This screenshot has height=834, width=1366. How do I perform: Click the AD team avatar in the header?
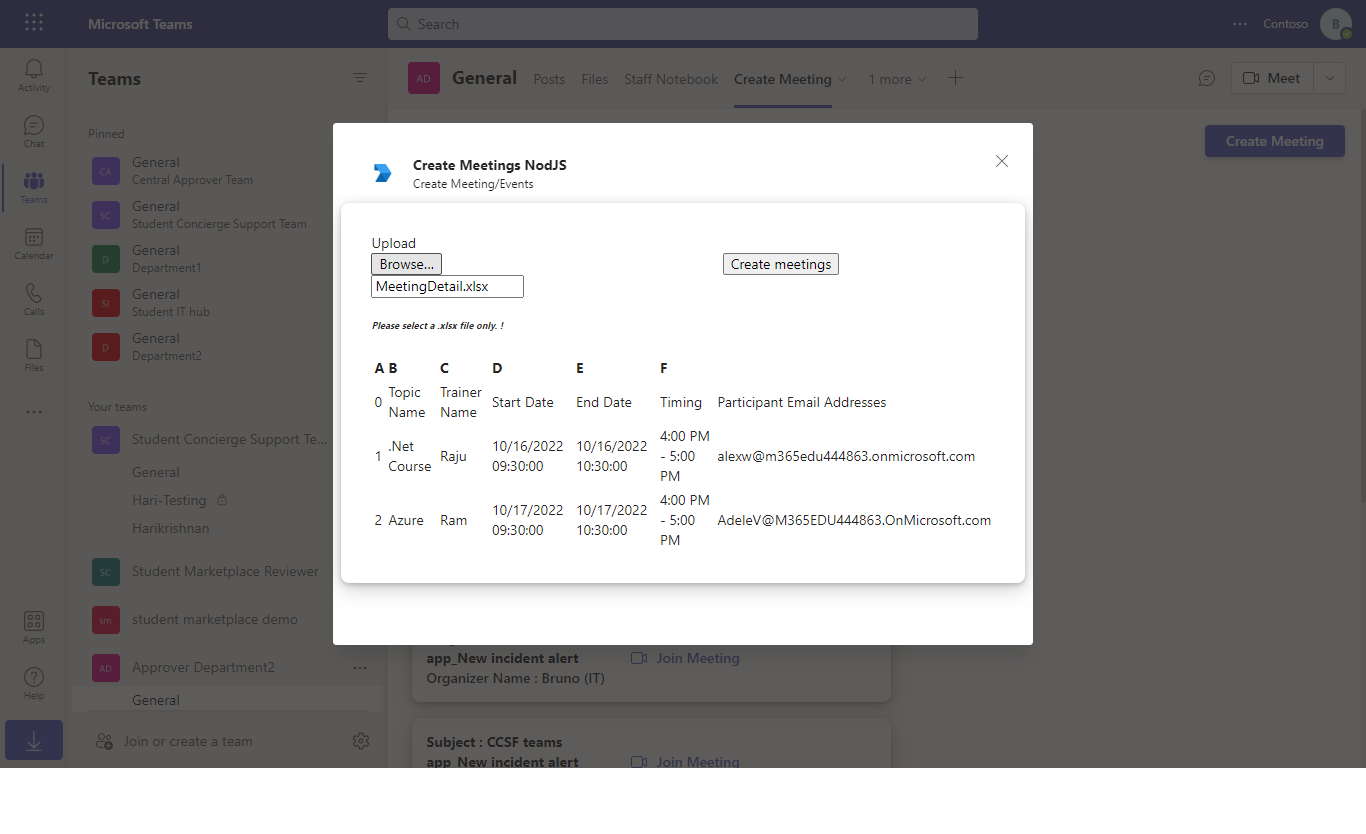click(x=424, y=78)
